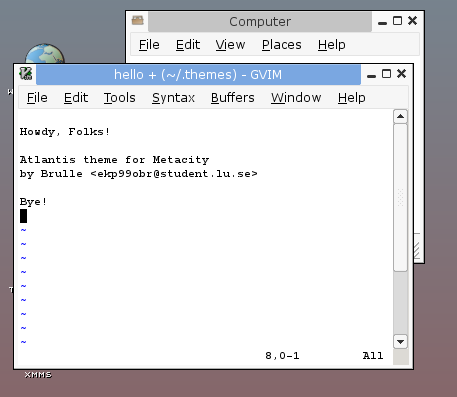Close the Computer window
Image resolution: width=457 pixels, height=397 pixels.
(x=413, y=21)
